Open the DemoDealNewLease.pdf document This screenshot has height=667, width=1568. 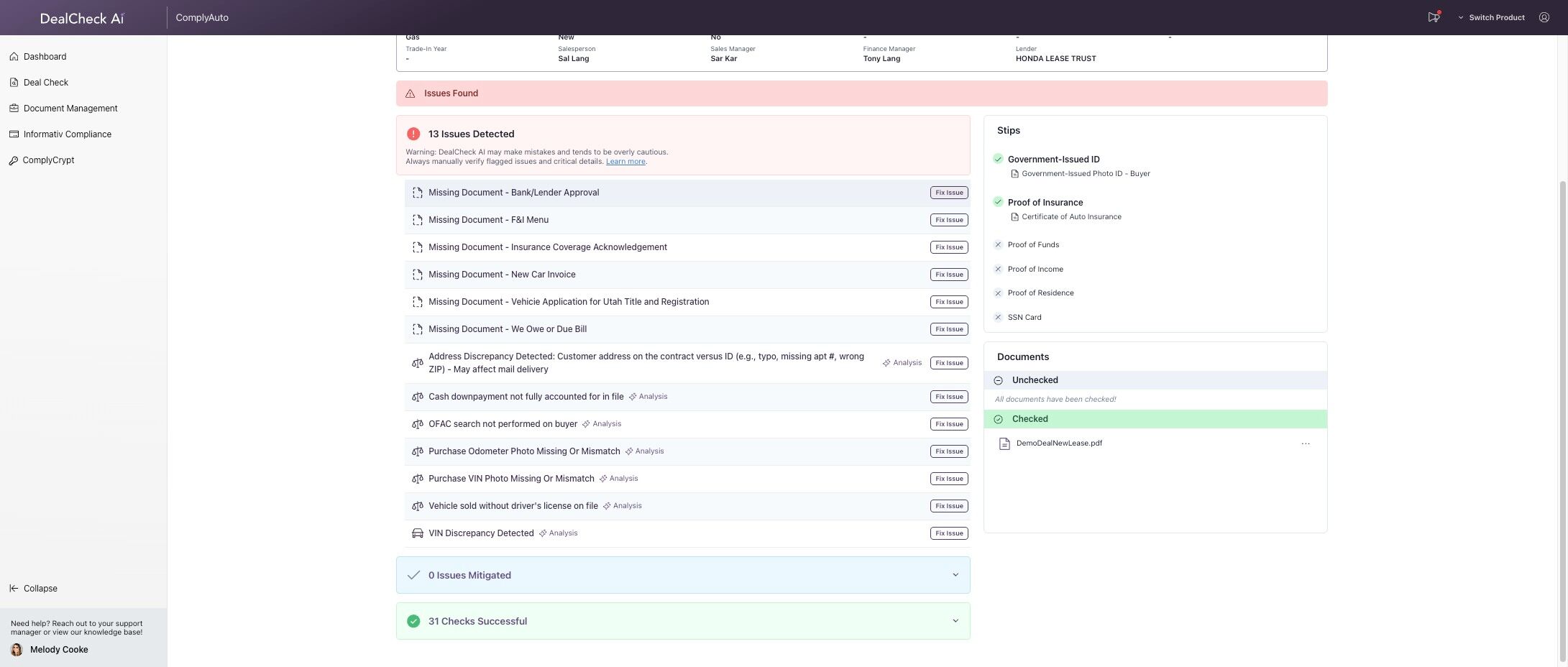(x=1059, y=443)
